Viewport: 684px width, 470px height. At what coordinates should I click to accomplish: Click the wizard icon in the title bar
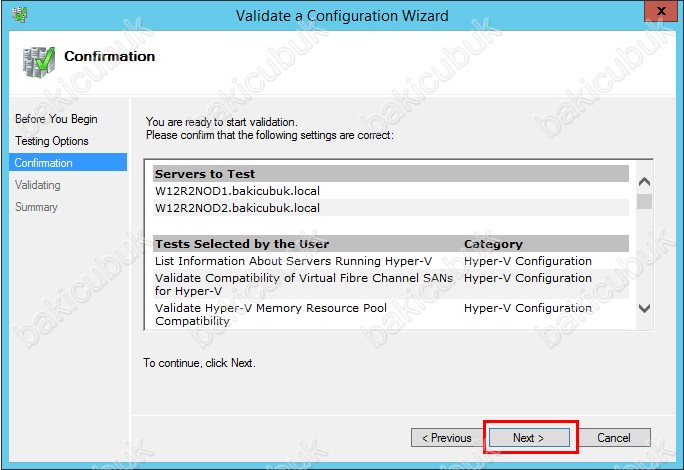tap(20, 15)
